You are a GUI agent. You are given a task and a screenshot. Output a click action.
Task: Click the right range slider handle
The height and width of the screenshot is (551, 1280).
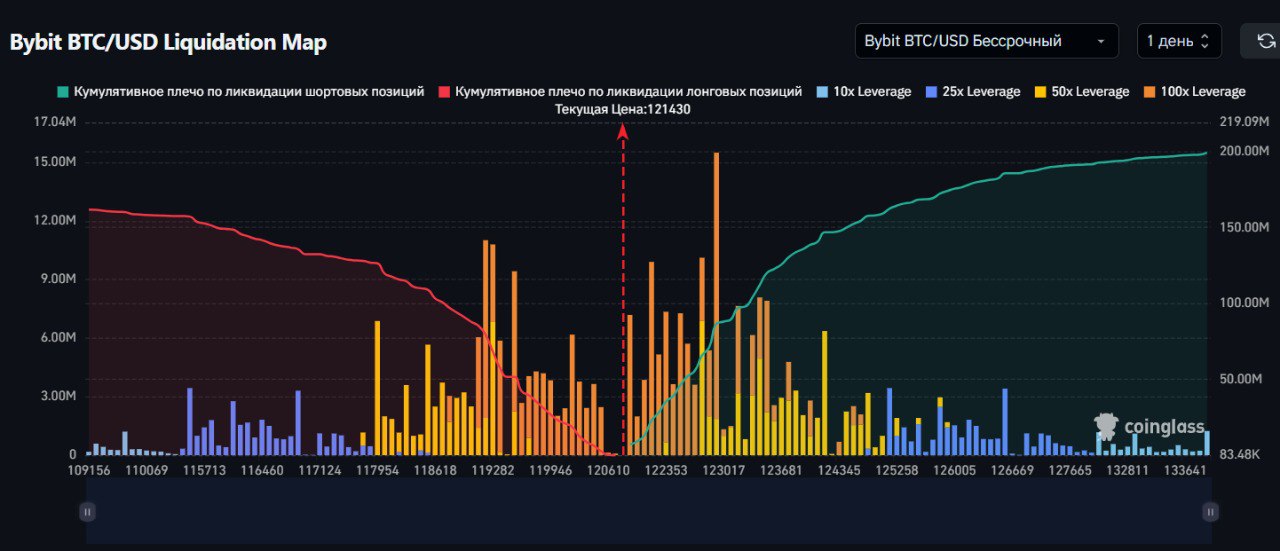pos(1210,512)
